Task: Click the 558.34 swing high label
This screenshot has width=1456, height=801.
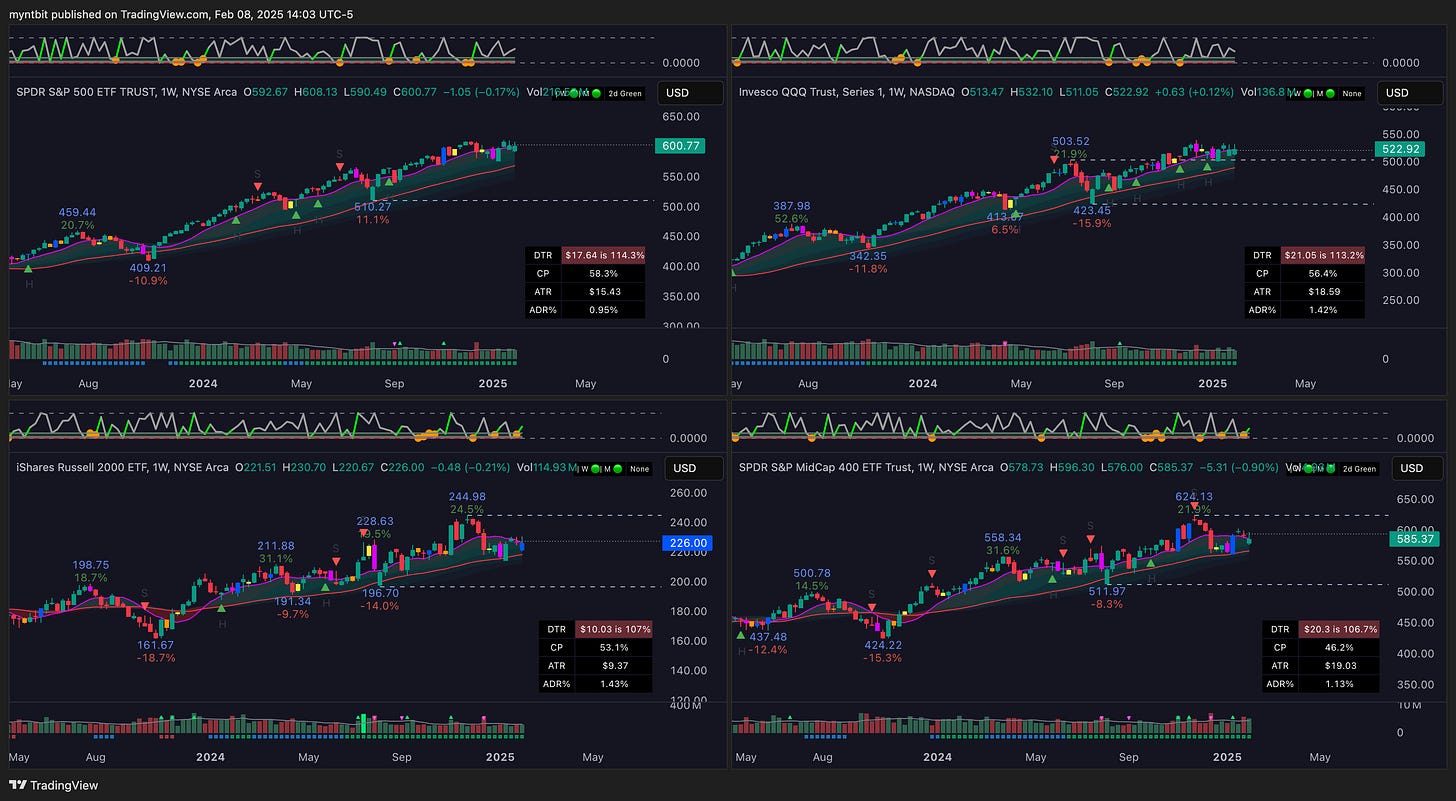Action: click(x=1002, y=537)
